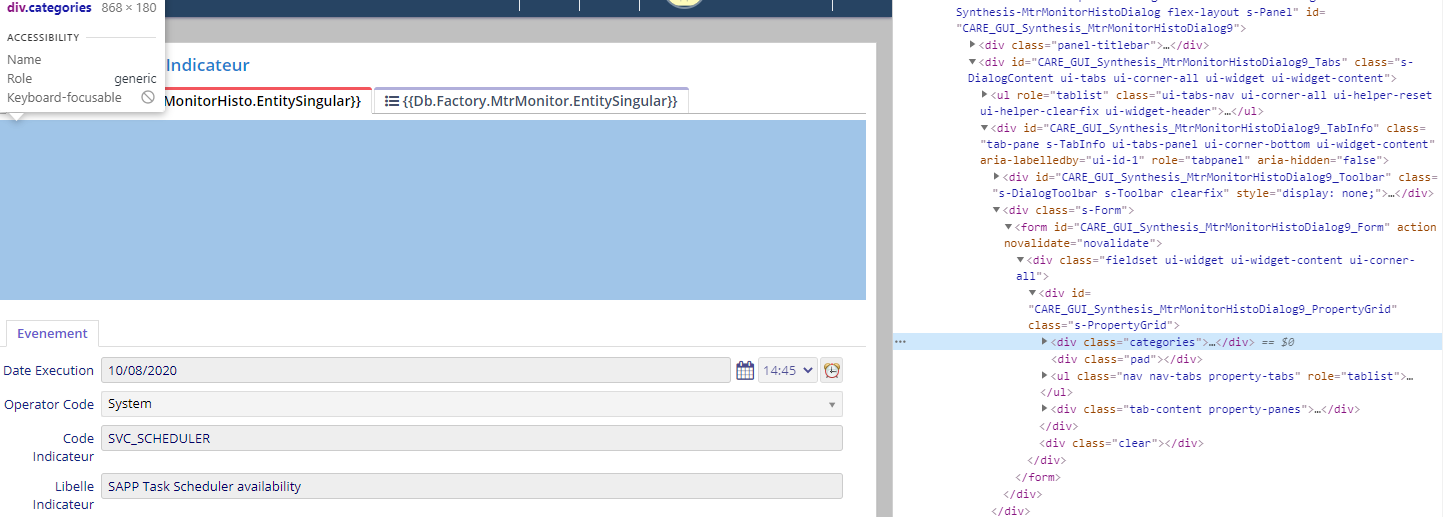Expand the ul role tablist node
Screen dimensions: 1443x517
[985, 94]
